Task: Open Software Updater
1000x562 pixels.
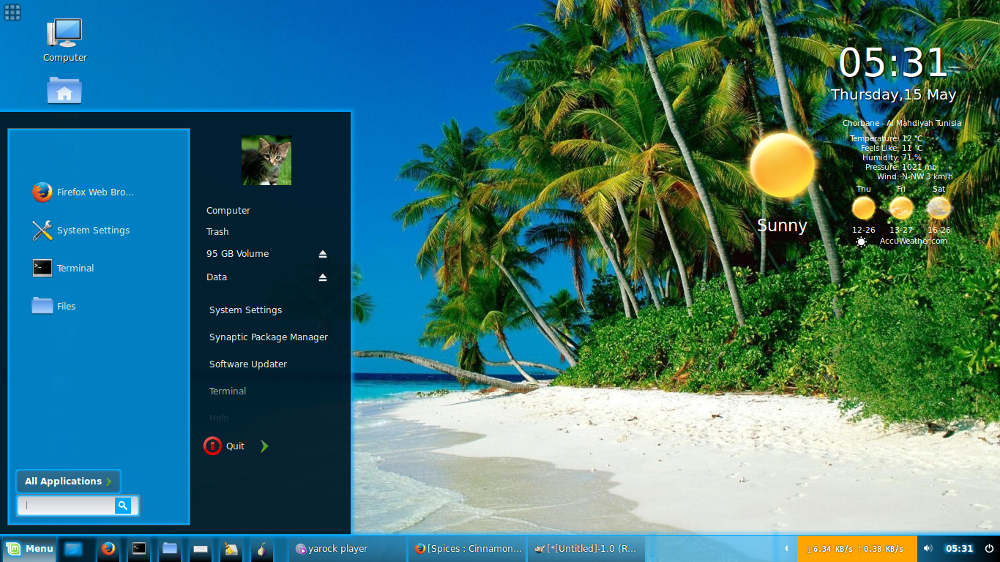Action: coord(248,364)
